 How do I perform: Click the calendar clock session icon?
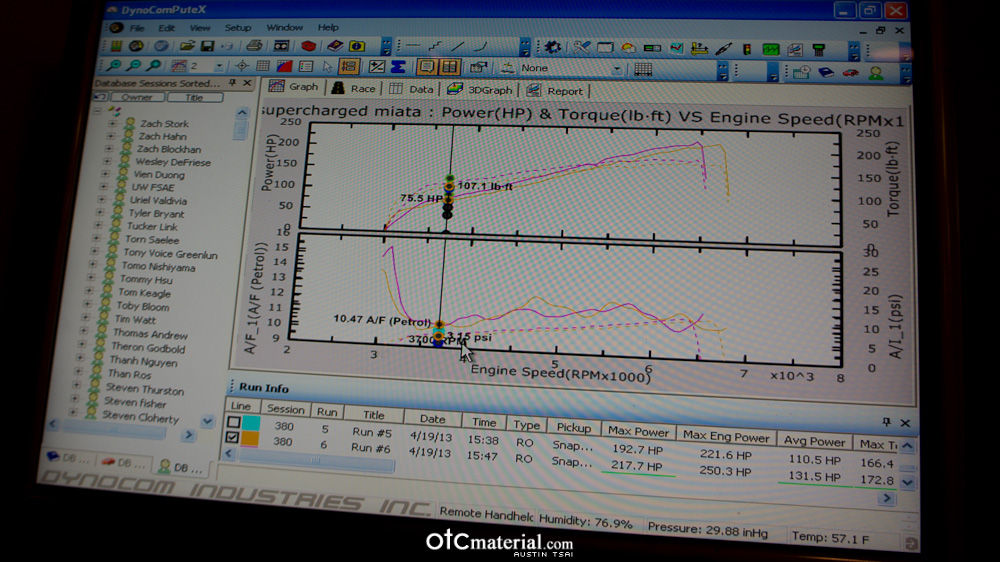802,72
